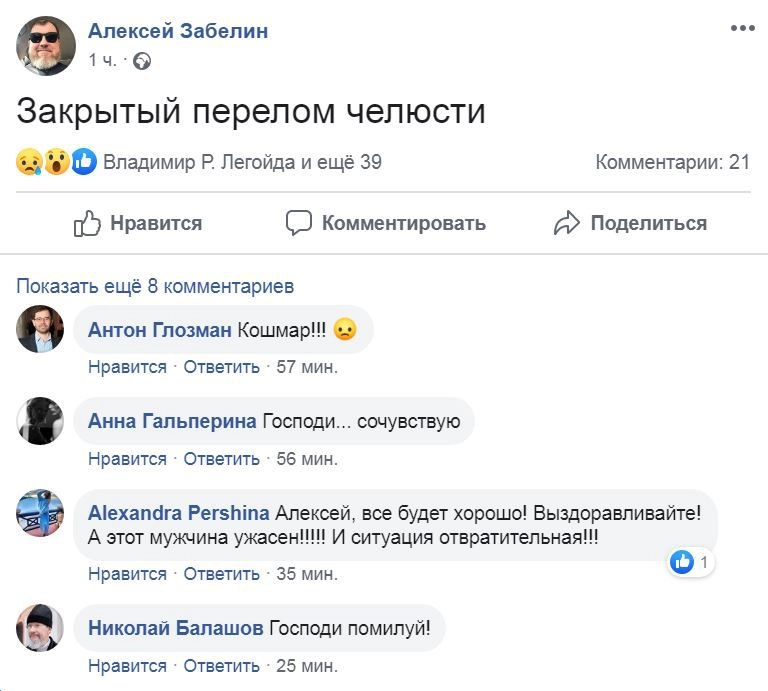Open Алексей Забелин's profile picture
The height and width of the screenshot is (691, 768).
tap(46, 46)
